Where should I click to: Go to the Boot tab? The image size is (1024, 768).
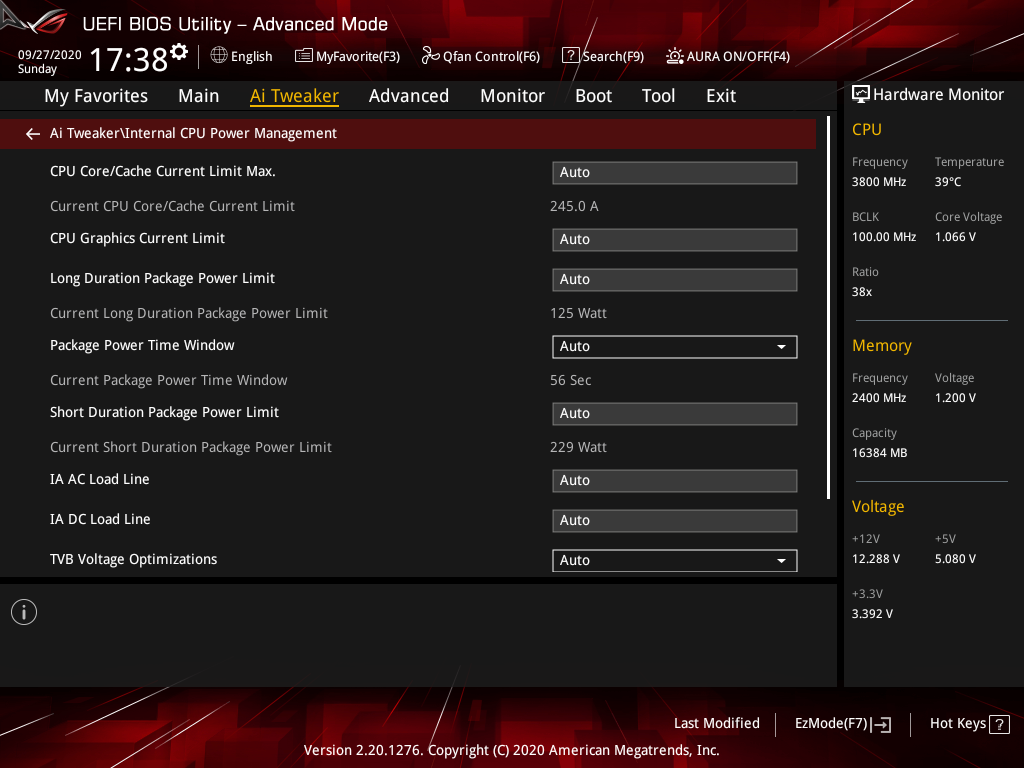[x=593, y=96]
